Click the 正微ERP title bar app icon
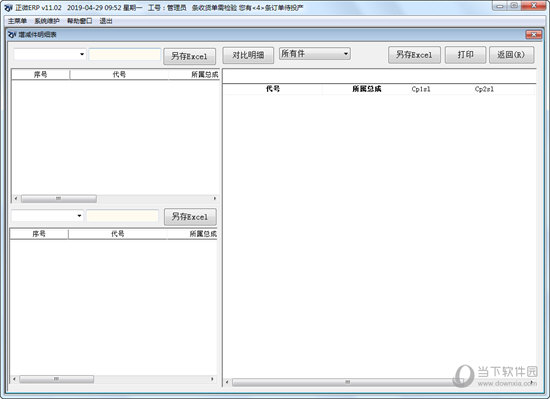 [x=8, y=8]
